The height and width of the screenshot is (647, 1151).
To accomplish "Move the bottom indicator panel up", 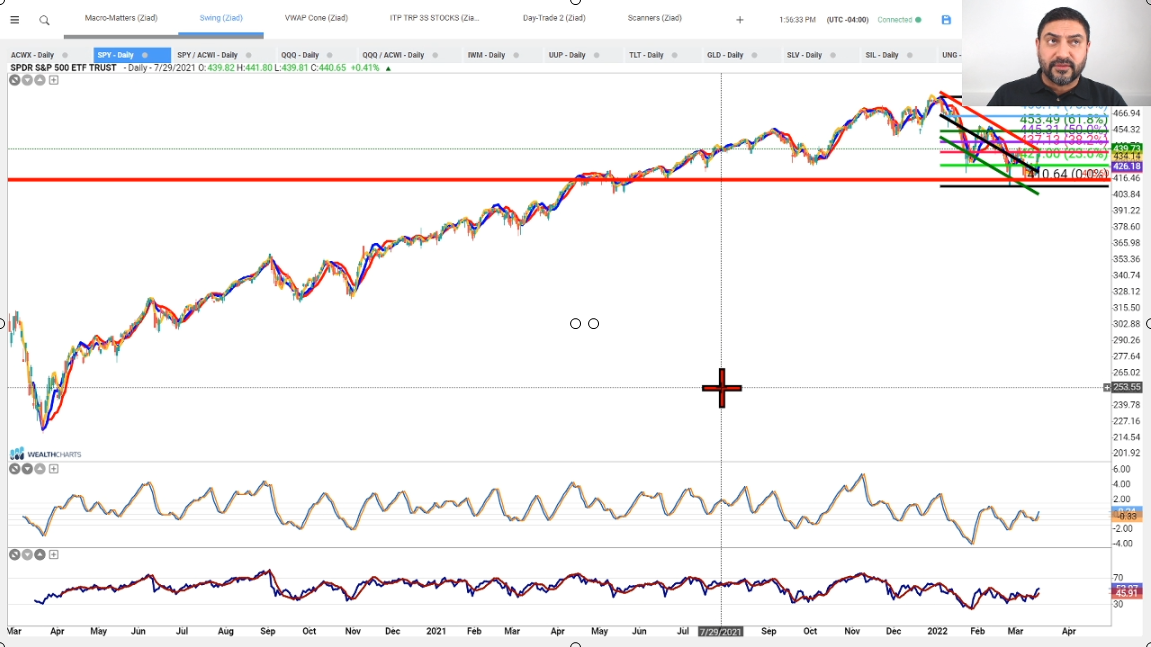I will [40, 554].
